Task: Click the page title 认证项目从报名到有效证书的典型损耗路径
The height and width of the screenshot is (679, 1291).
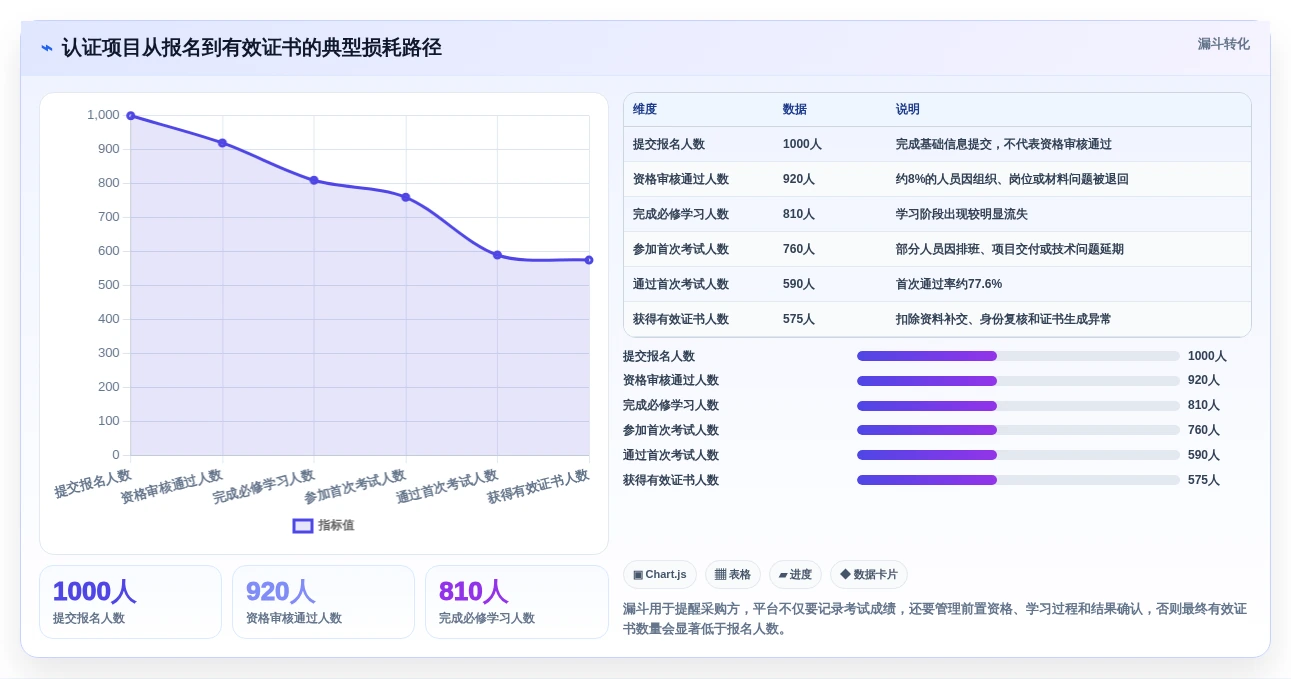Action: pos(251,48)
